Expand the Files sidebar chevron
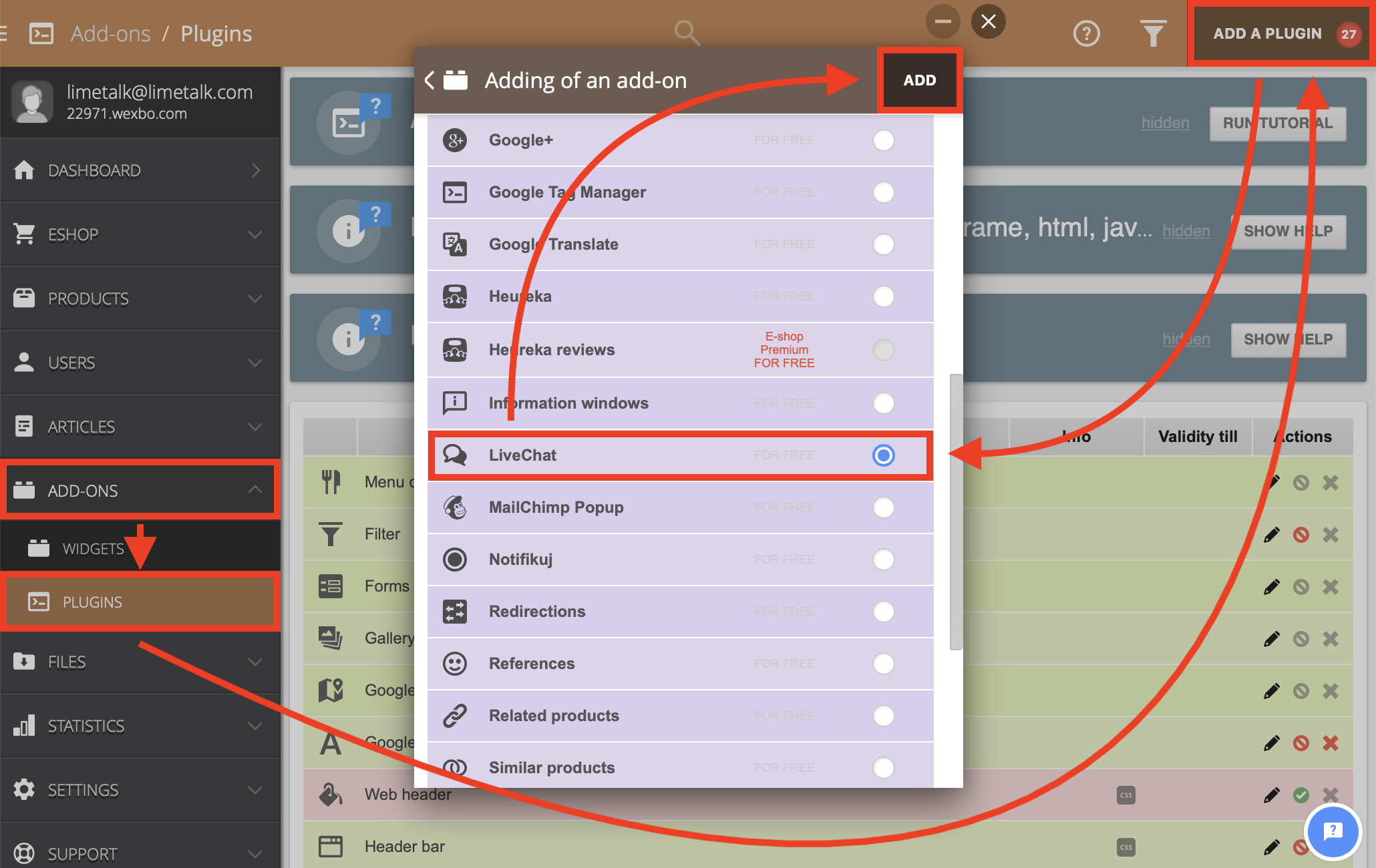The image size is (1376, 868). click(255, 662)
